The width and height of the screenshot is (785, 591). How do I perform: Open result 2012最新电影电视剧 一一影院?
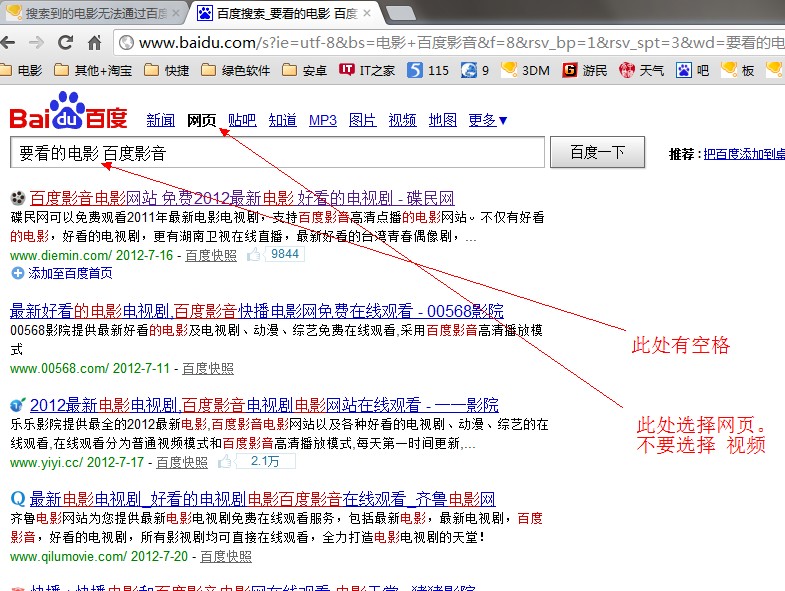click(264, 405)
